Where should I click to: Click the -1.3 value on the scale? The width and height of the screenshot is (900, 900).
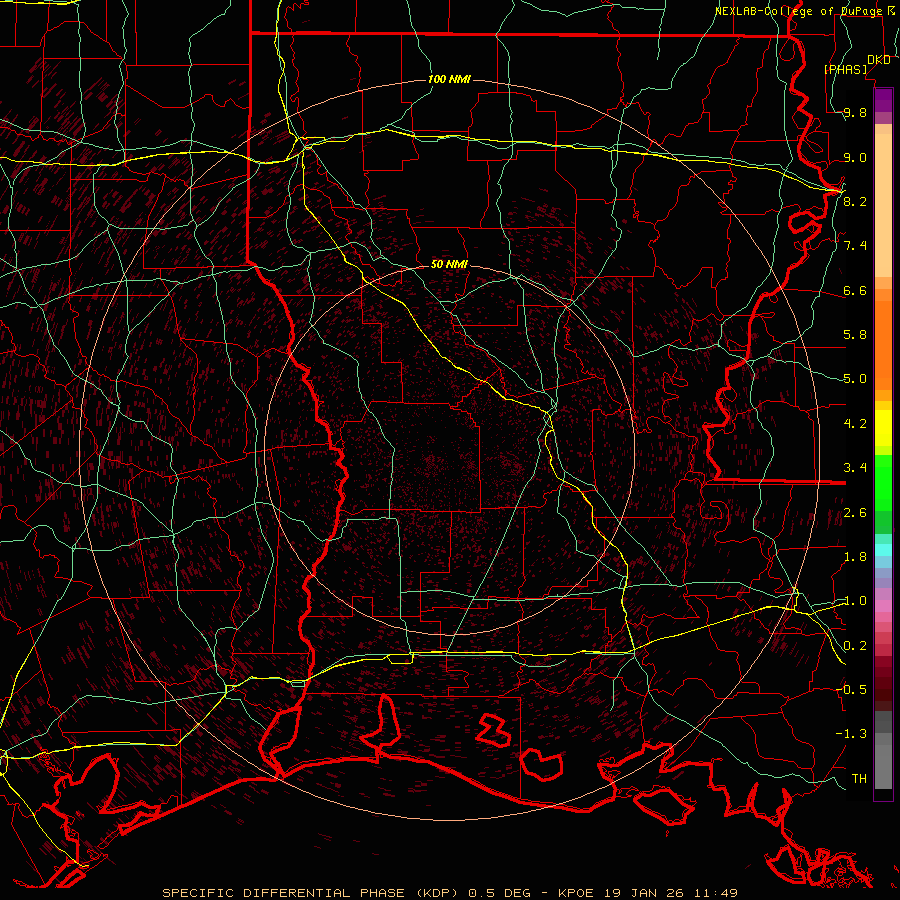851,734
